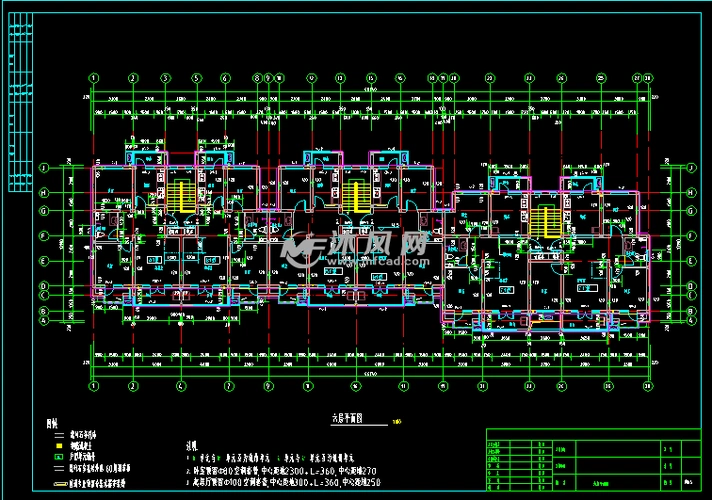The image size is (712, 500).
Task: Click the legend heading above the symbols
Action: tap(51, 424)
